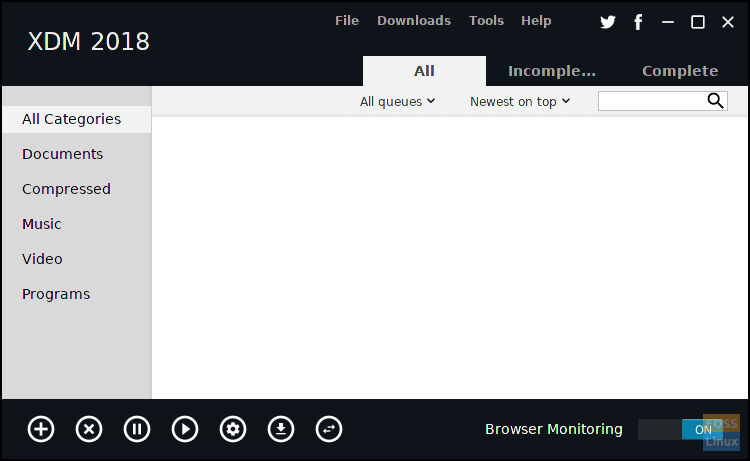Delete the download using the X circle icon

pos(89,429)
